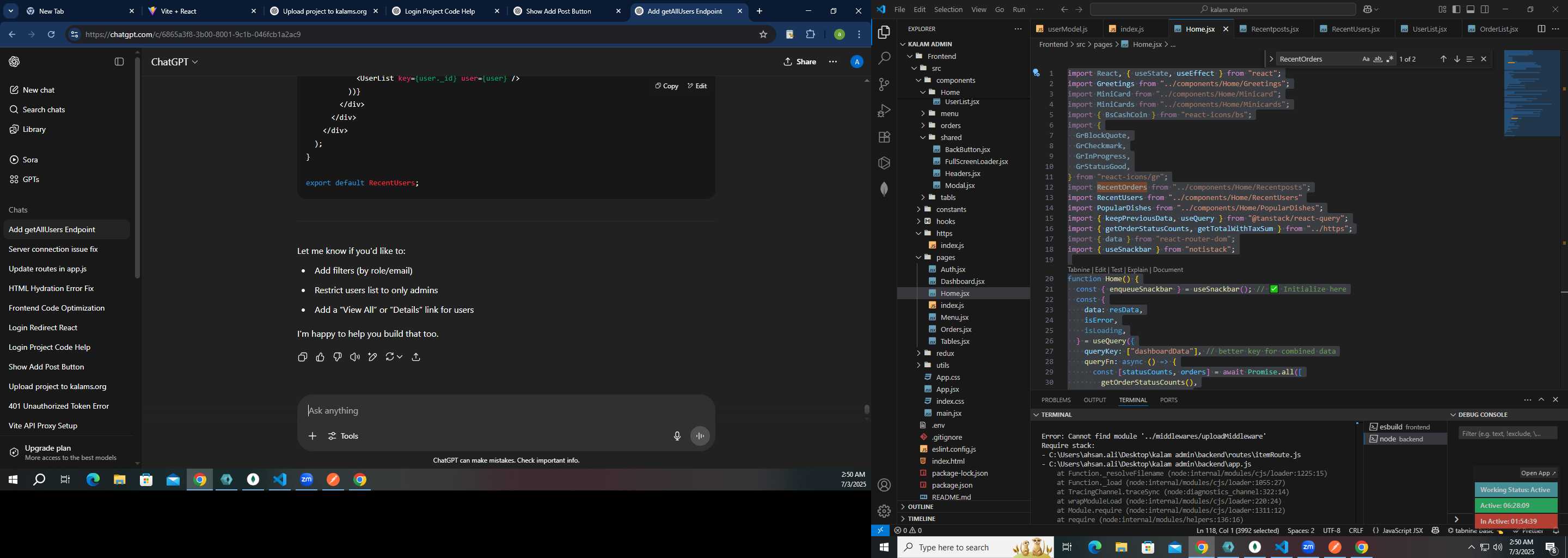
Task: Open Copilot icon in VS Code title bar
Action: (x=1367, y=10)
